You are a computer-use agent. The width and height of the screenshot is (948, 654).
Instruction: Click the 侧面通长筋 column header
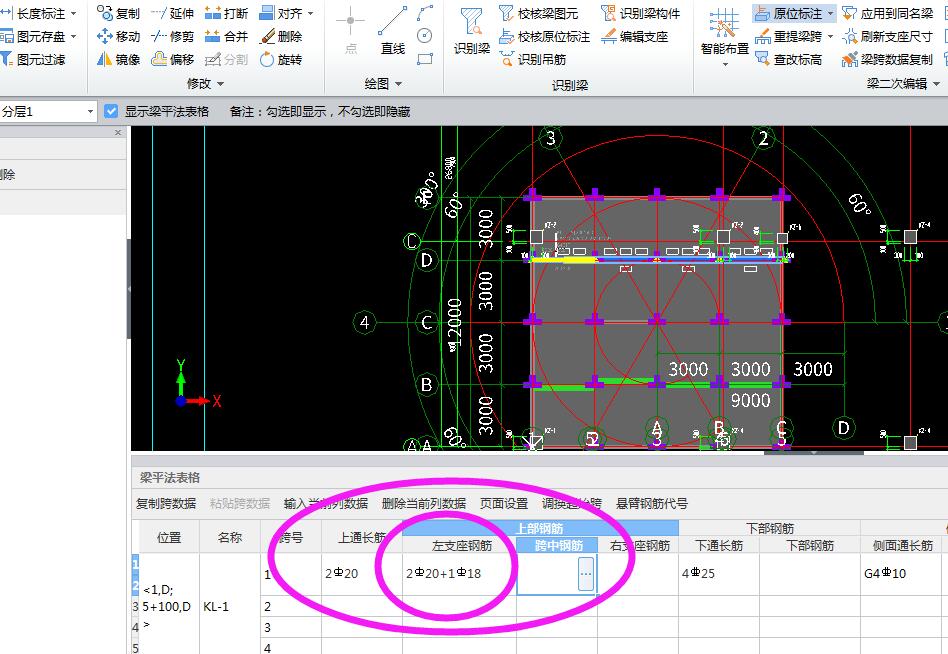click(x=902, y=545)
